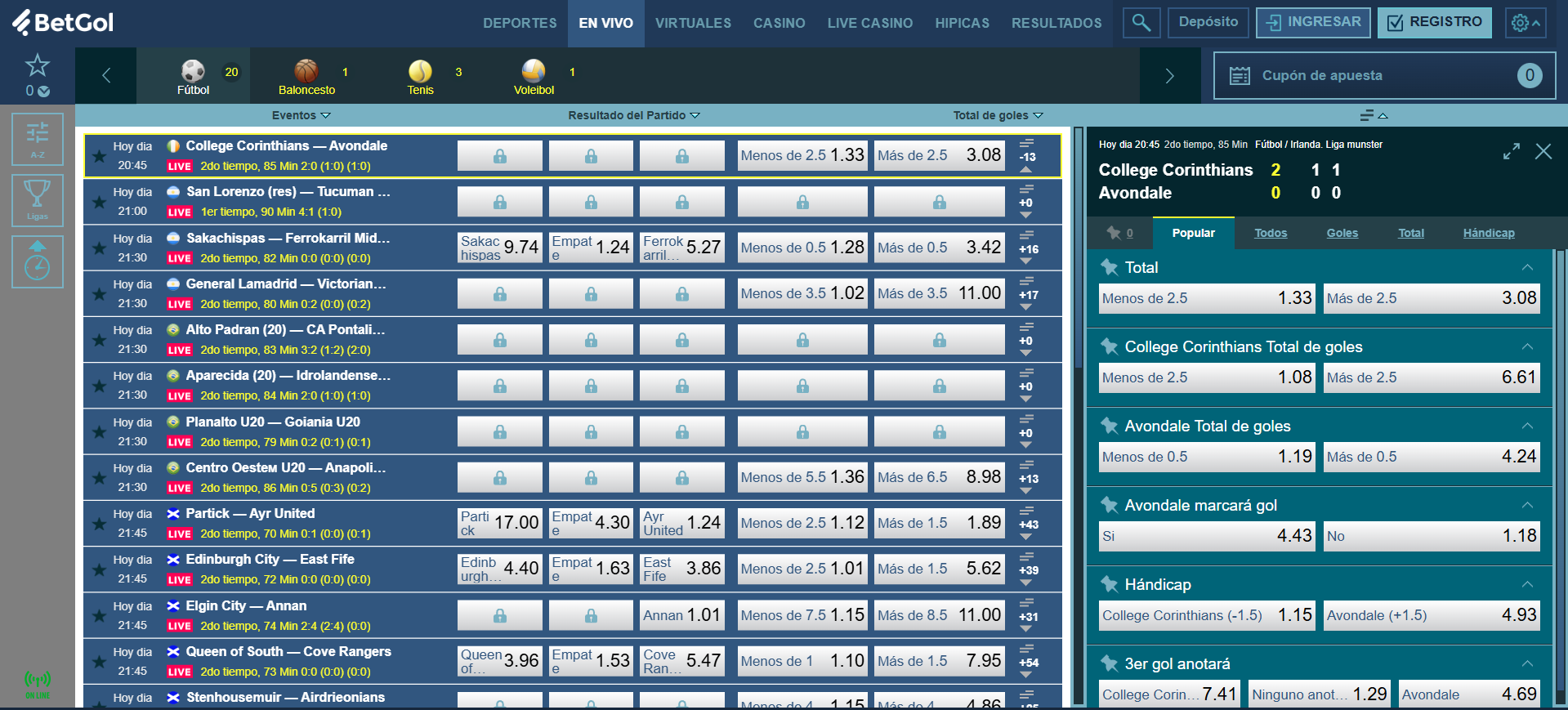Open the Cupón de apuesta bet slip
The image size is (1568, 710).
[1384, 76]
